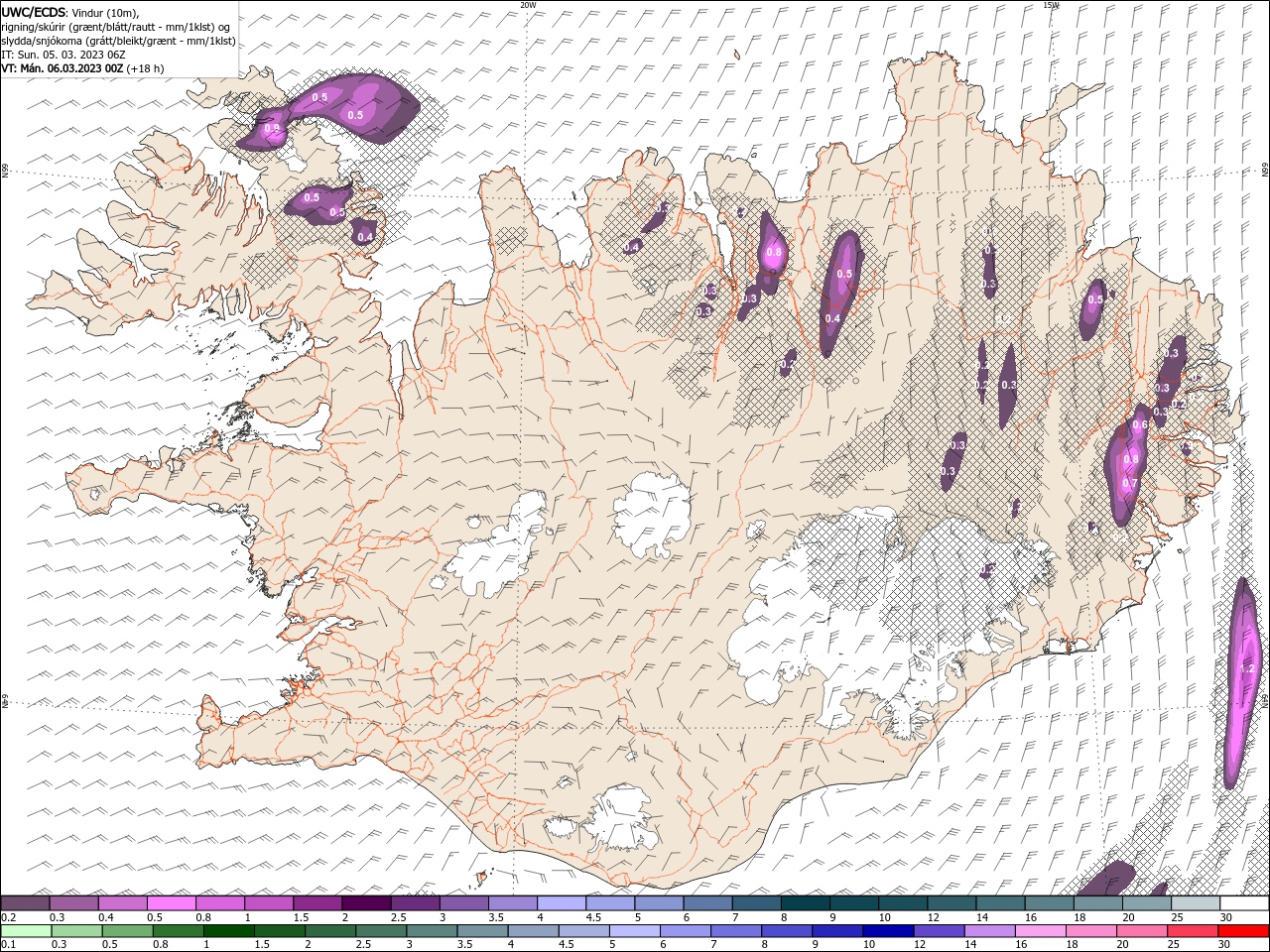The image size is (1270, 952).
Task: Pick the violet 12 swatch on rain scale
Action: click(x=938, y=931)
